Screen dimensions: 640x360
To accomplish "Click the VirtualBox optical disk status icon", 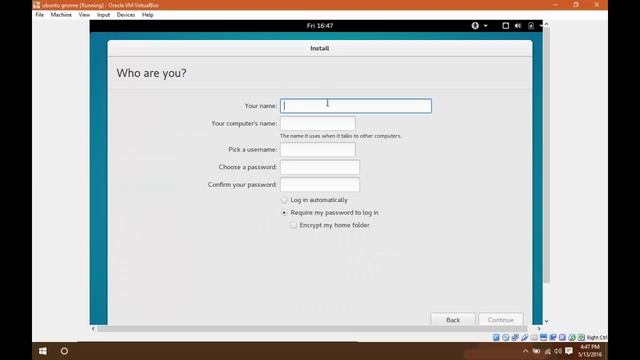I will coord(506,338).
